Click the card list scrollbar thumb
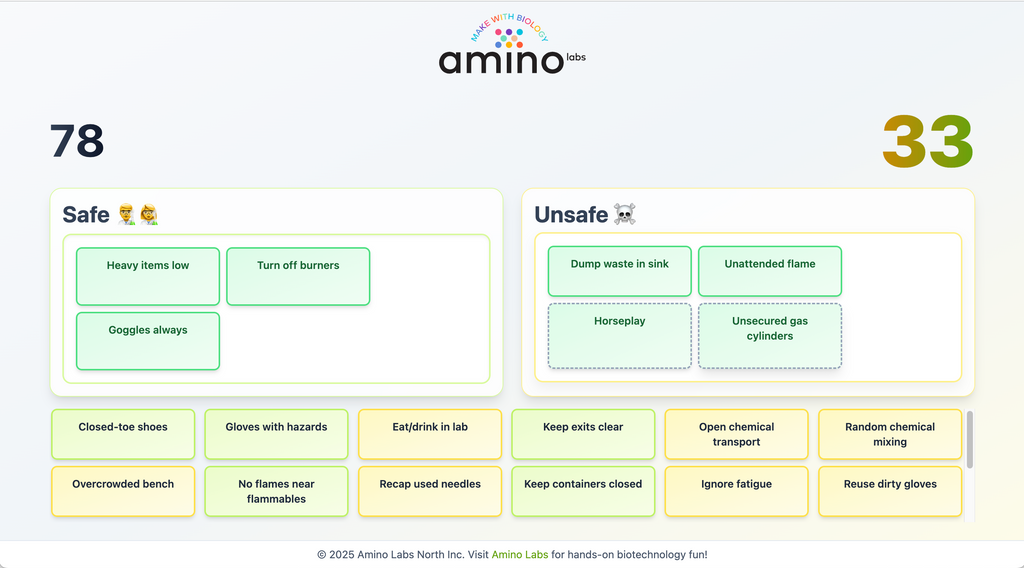This screenshot has width=1024, height=568. click(x=970, y=439)
